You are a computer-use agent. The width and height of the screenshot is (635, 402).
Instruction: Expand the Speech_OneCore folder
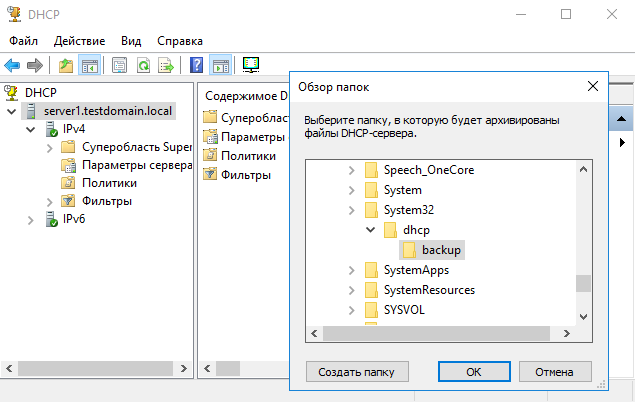click(x=351, y=169)
